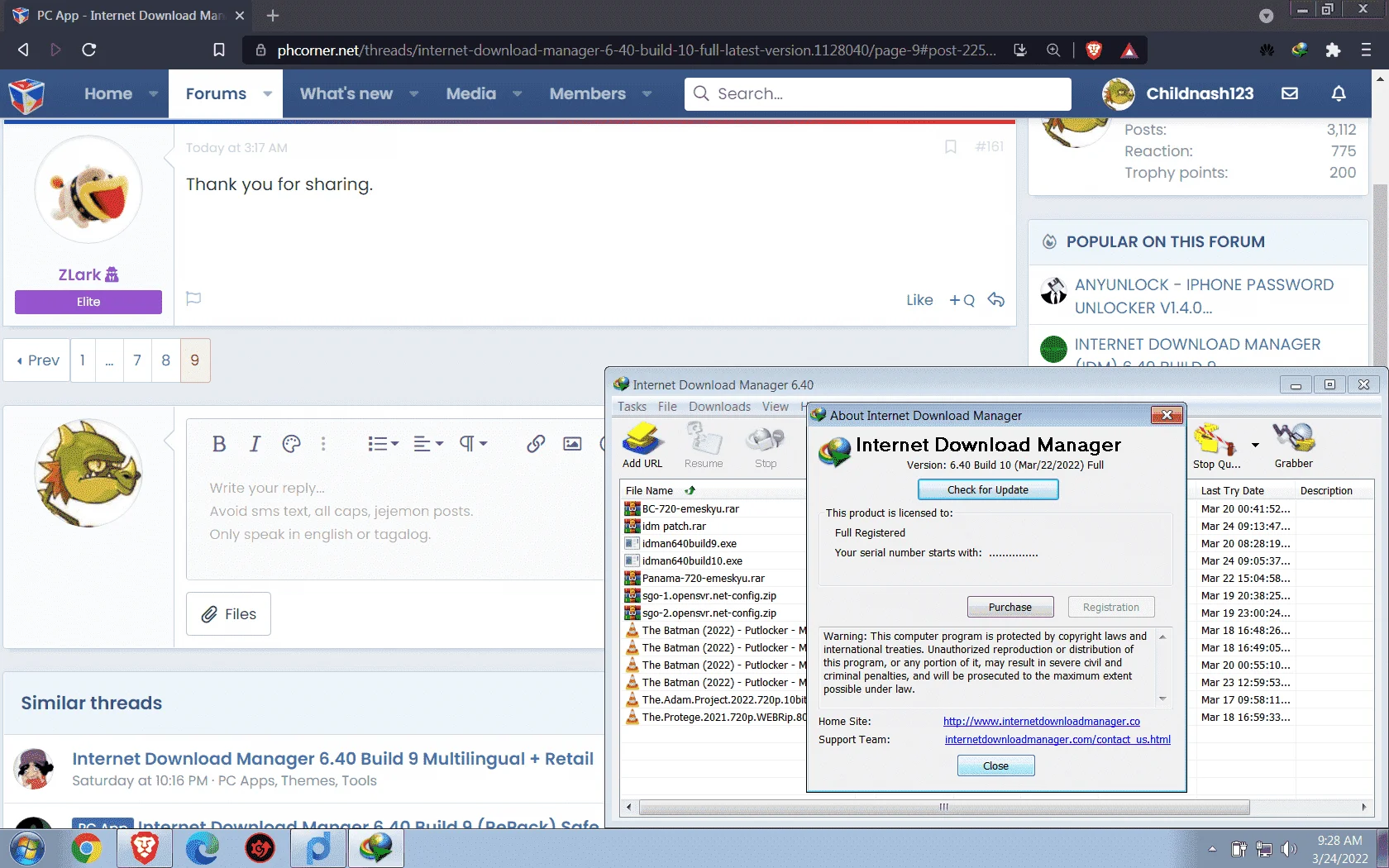Toggle bold formatting in reply editor
1389x868 pixels.
click(x=219, y=444)
